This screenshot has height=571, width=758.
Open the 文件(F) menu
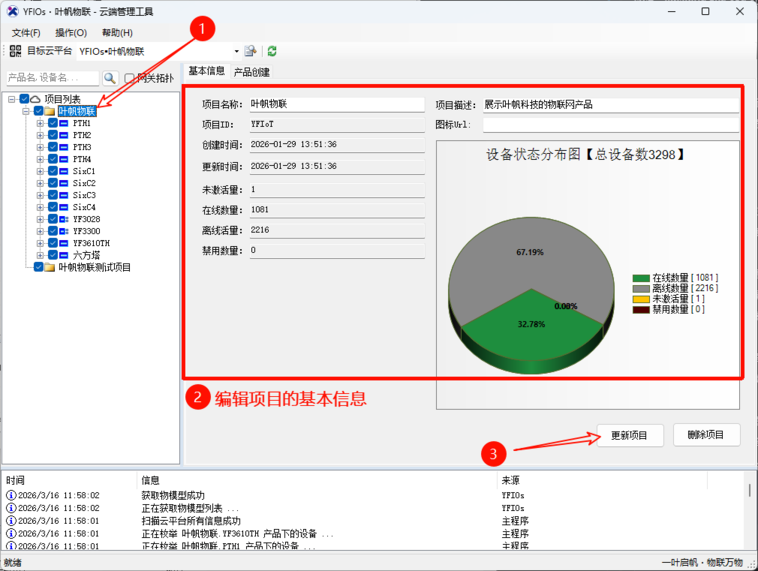pos(26,32)
